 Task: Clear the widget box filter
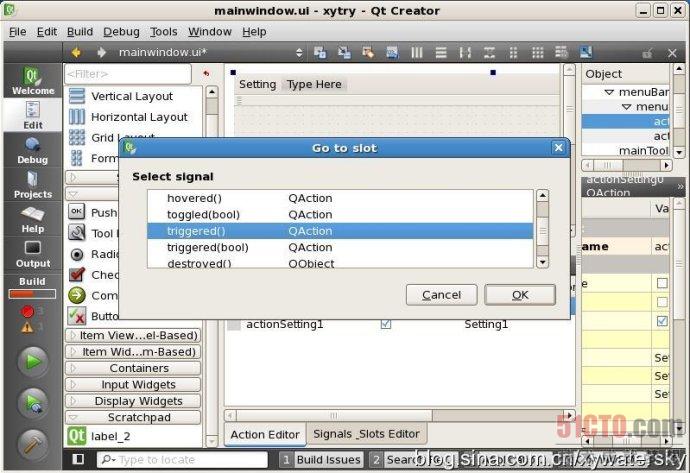(x=206, y=73)
